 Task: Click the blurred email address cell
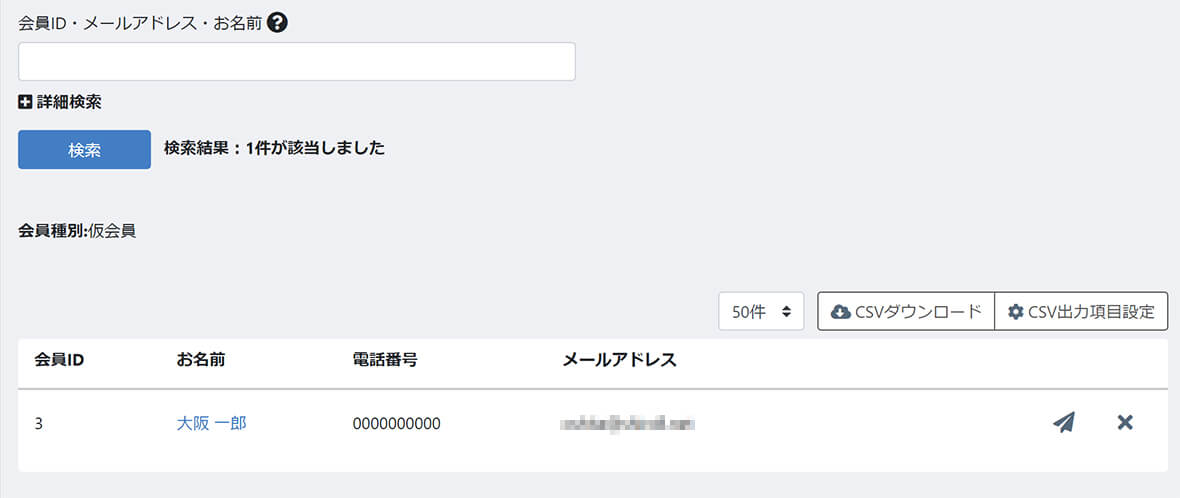coord(628,424)
